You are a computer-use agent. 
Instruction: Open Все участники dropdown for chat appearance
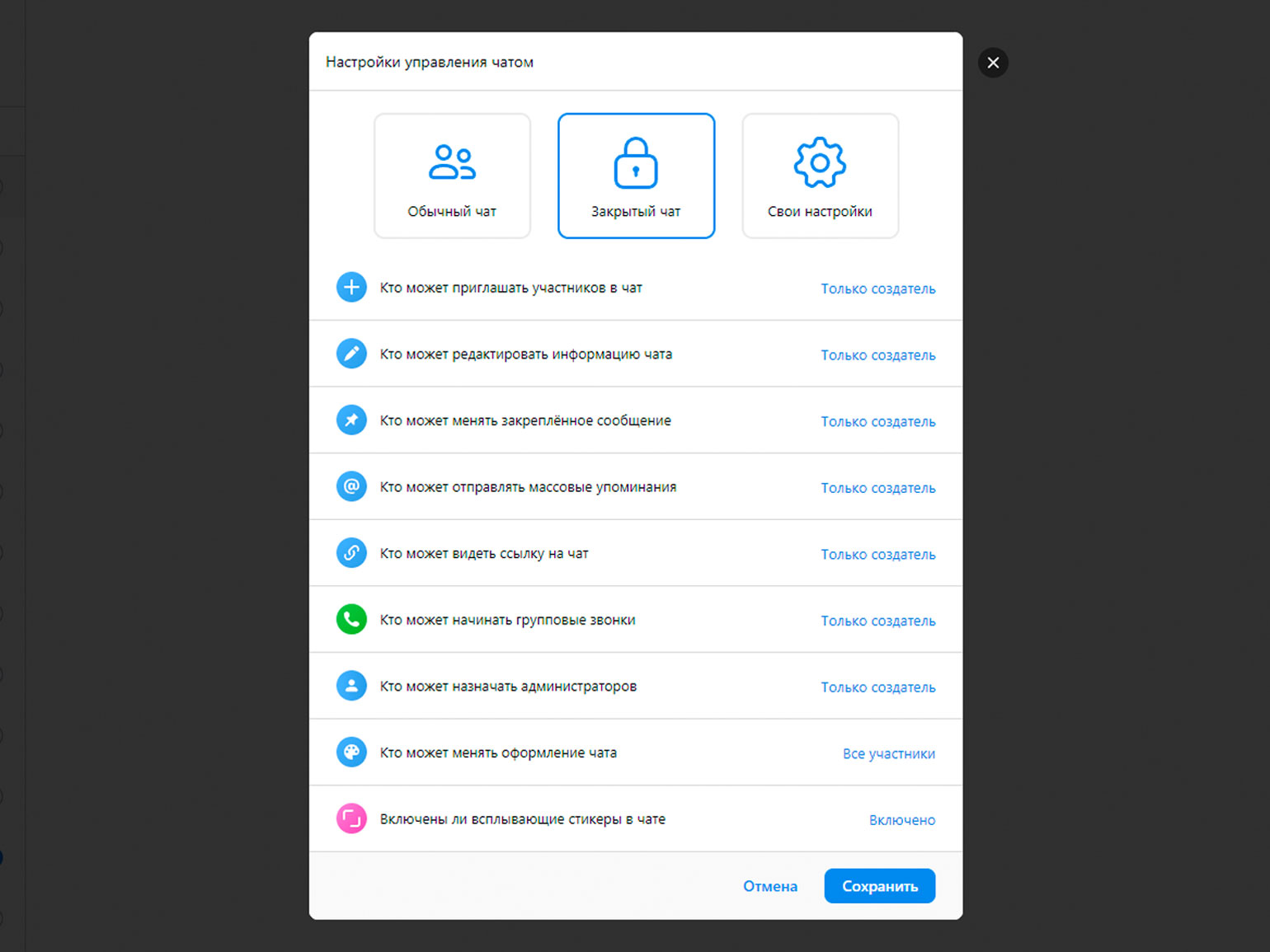(x=888, y=753)
